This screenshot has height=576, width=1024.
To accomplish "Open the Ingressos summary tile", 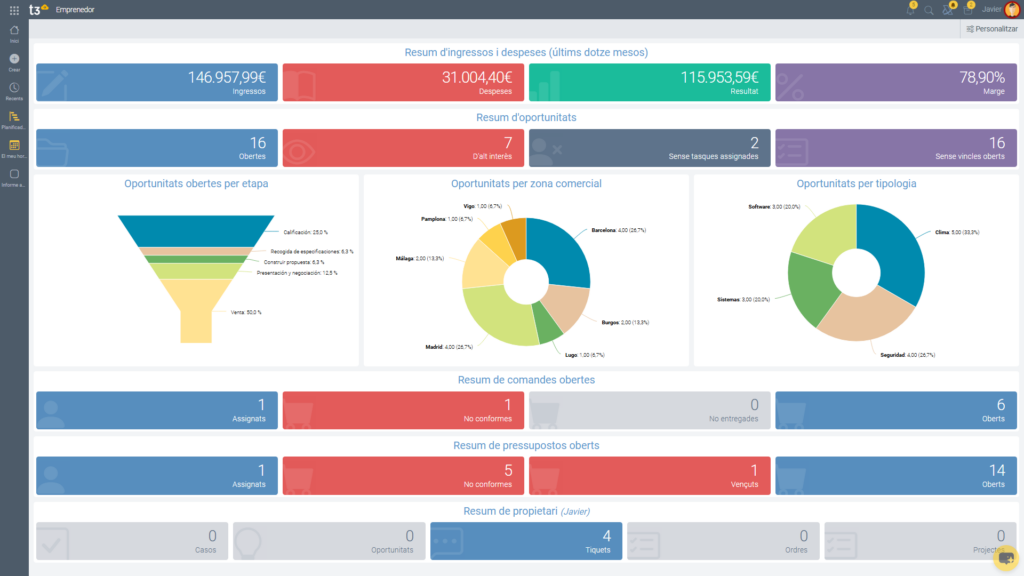I will click(x=157, y=82).
